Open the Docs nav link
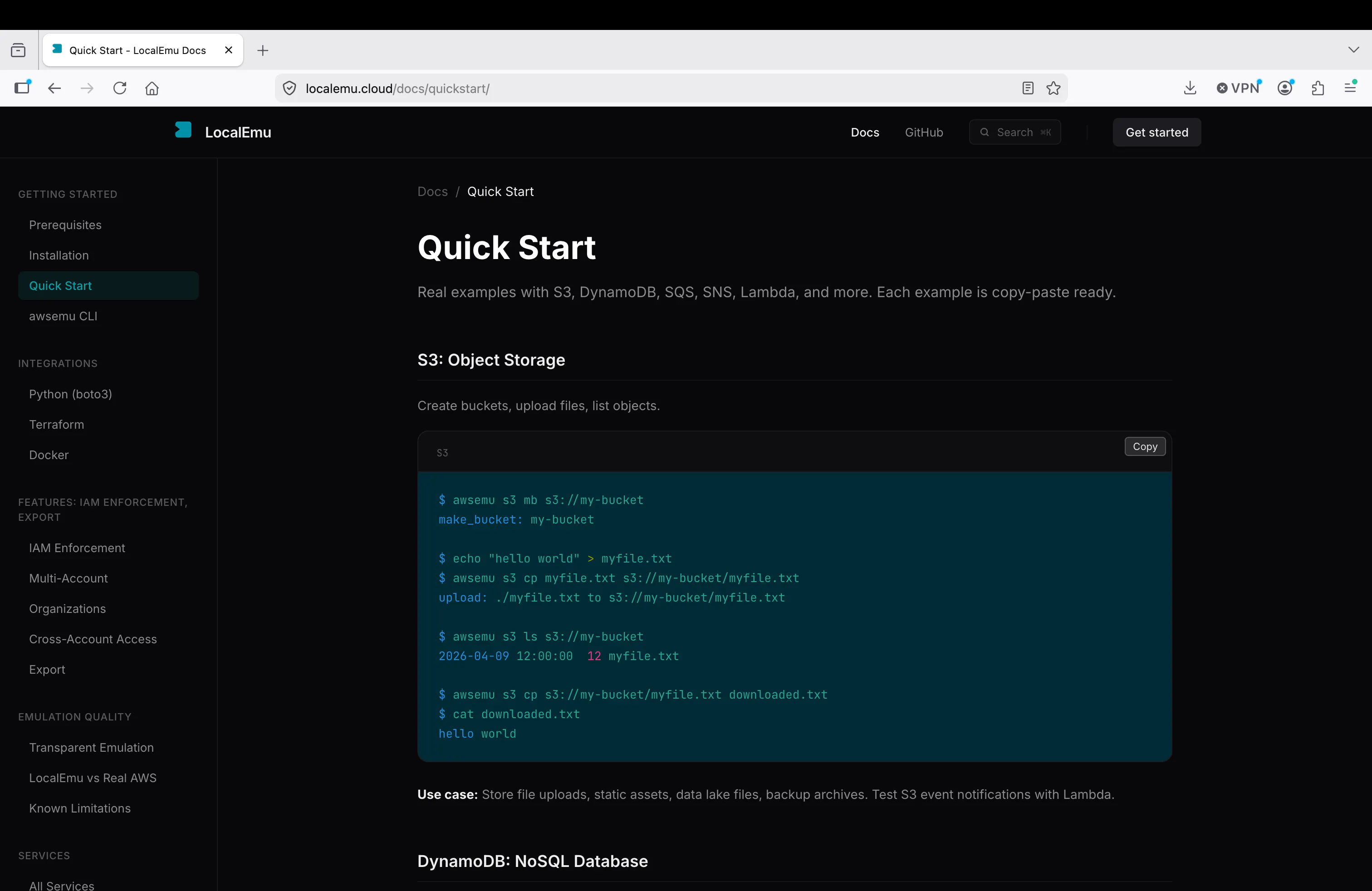Viewport: 1372px width, 891px height. click(x=865, y=132)
